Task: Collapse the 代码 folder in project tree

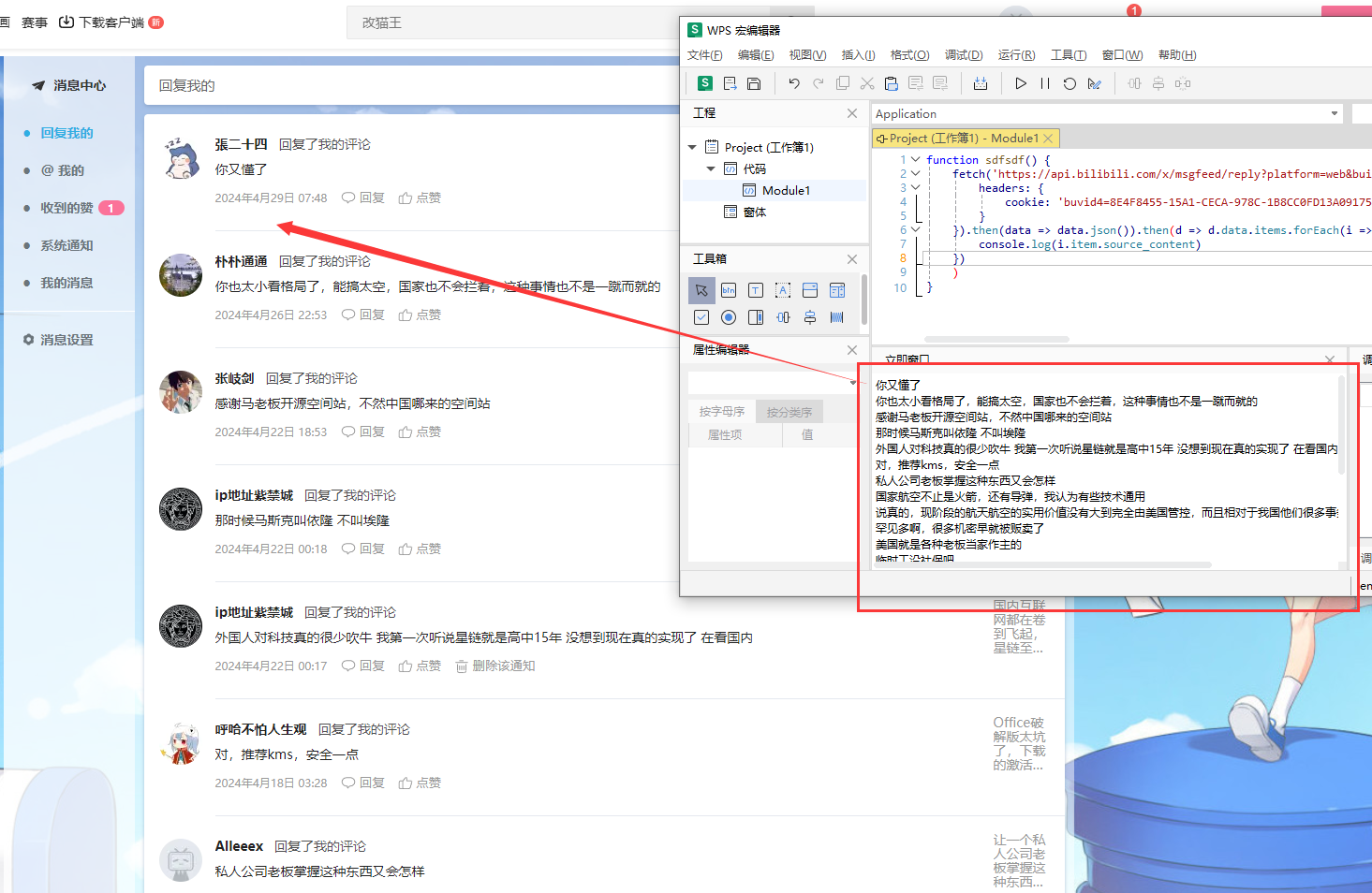Action: tap(711, 168)
